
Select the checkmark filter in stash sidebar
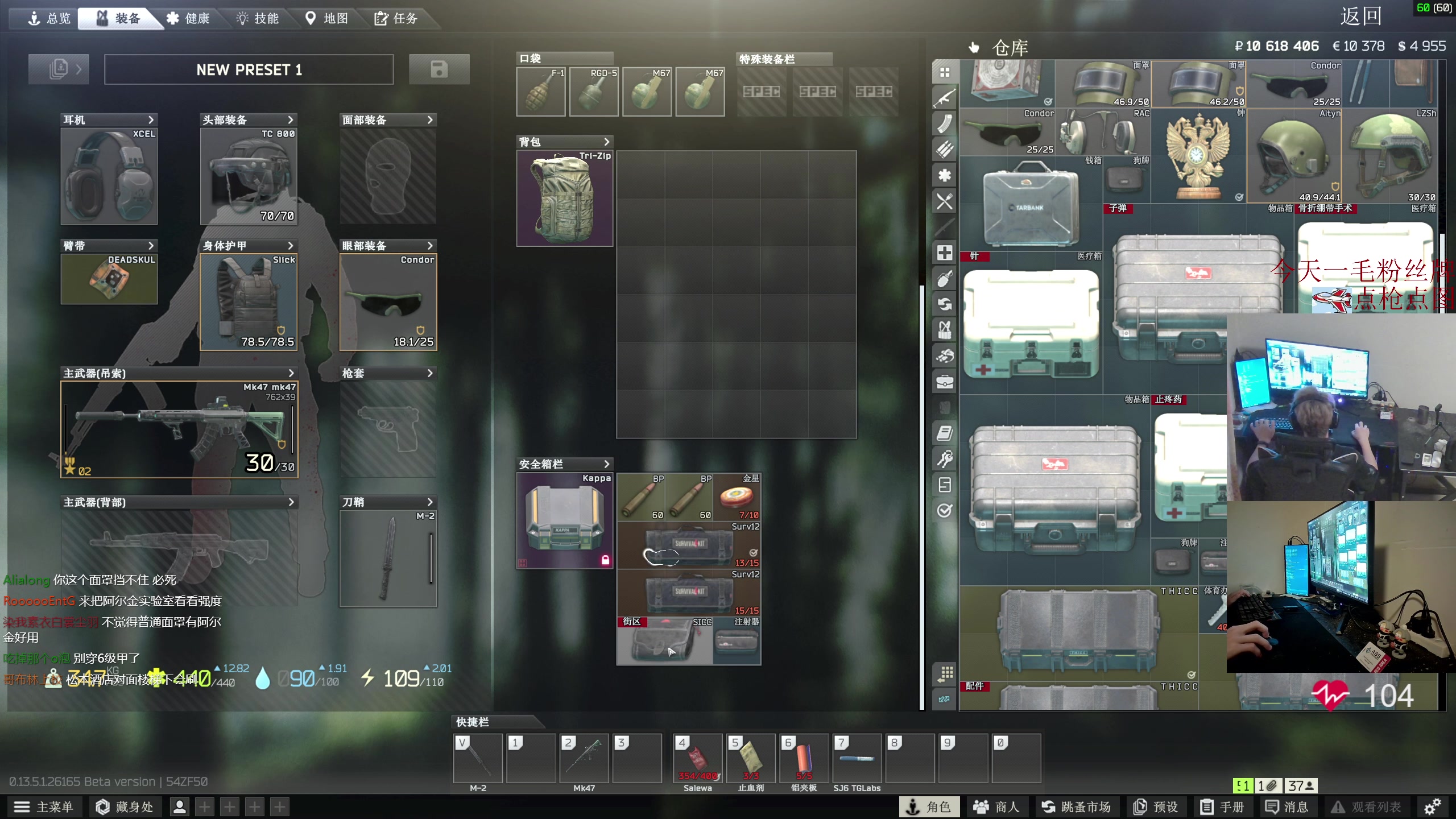click(x=945, y=511)
